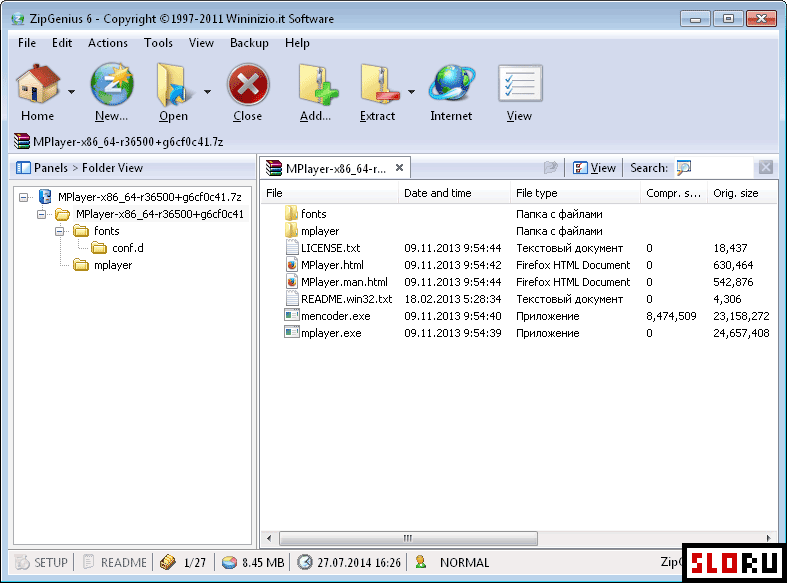Click SETUP in the status bar

point(42,562)
